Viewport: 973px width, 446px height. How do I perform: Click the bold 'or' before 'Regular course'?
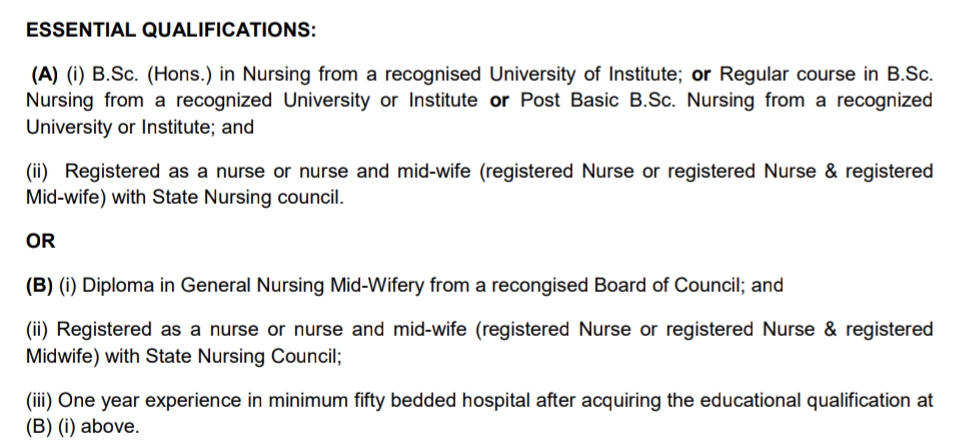pos(701,75)
